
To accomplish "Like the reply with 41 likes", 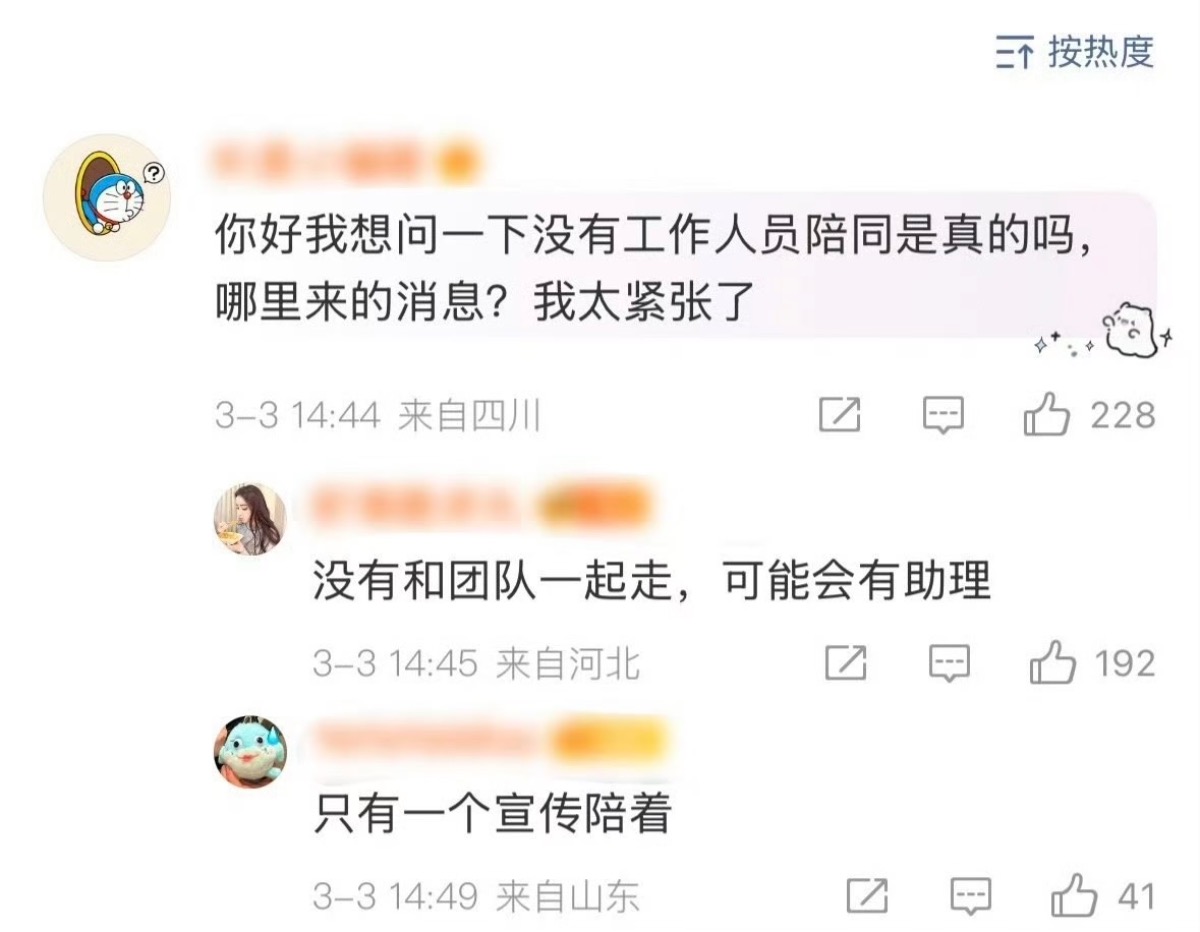I will (1104, 895).
